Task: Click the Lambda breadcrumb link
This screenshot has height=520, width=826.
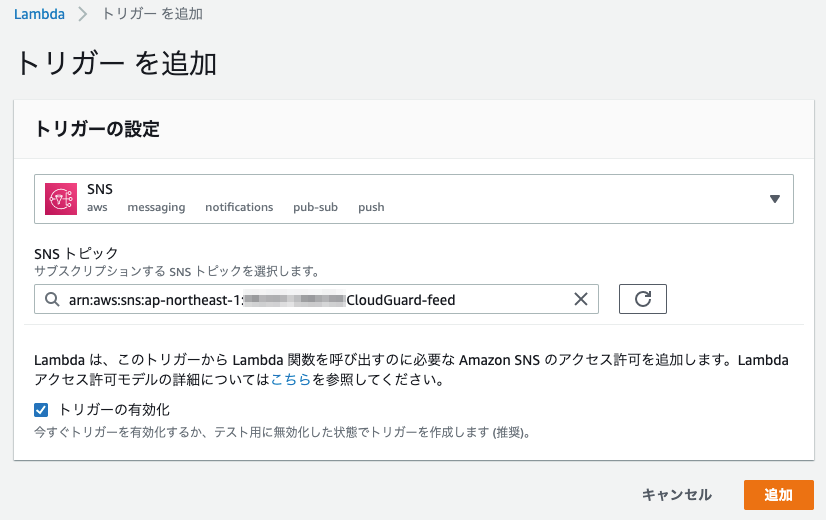Action: coord(40,14)
